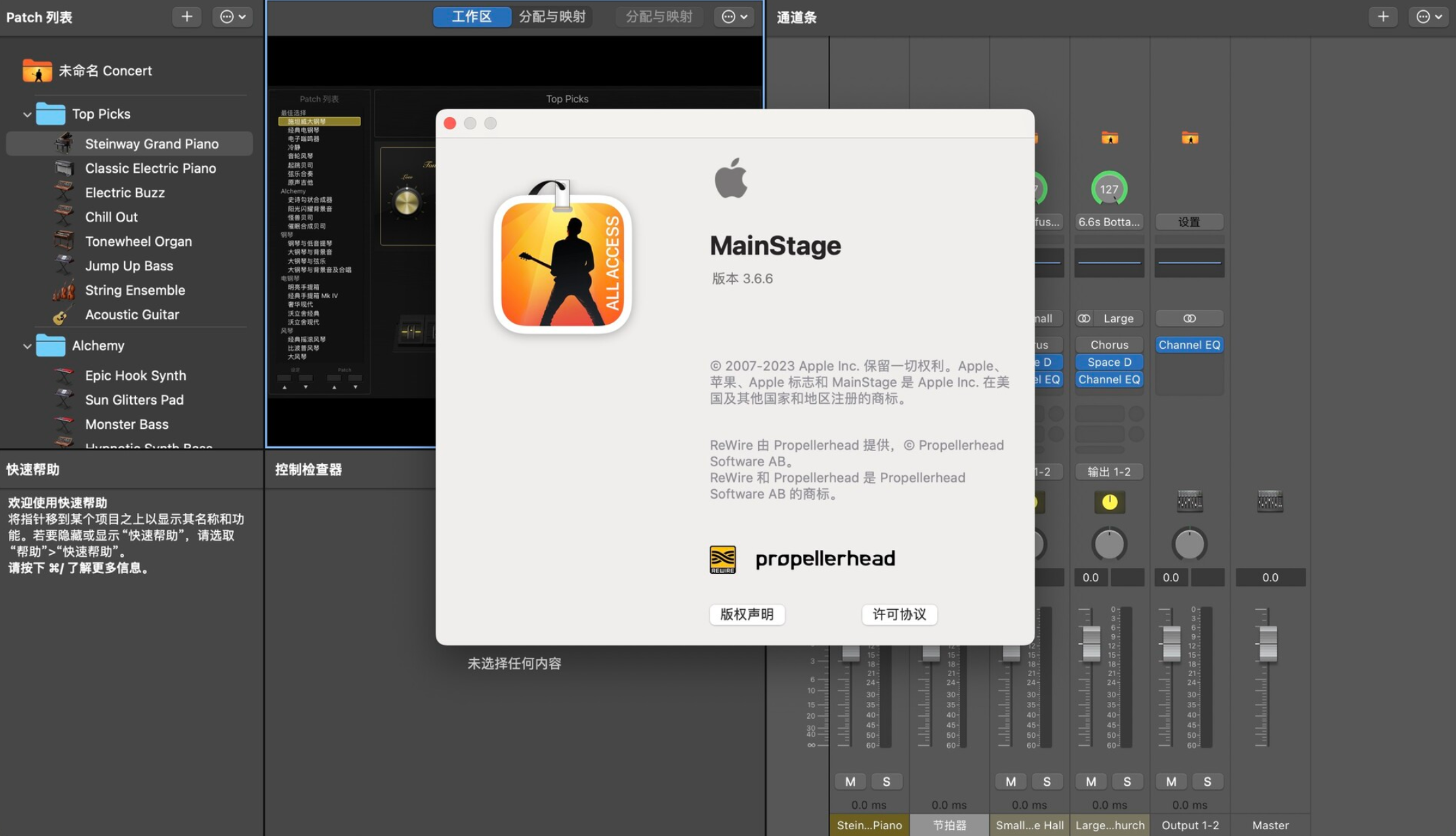Switch to the 工作区 tab
1456x836 pixels.
click(472, 16)
